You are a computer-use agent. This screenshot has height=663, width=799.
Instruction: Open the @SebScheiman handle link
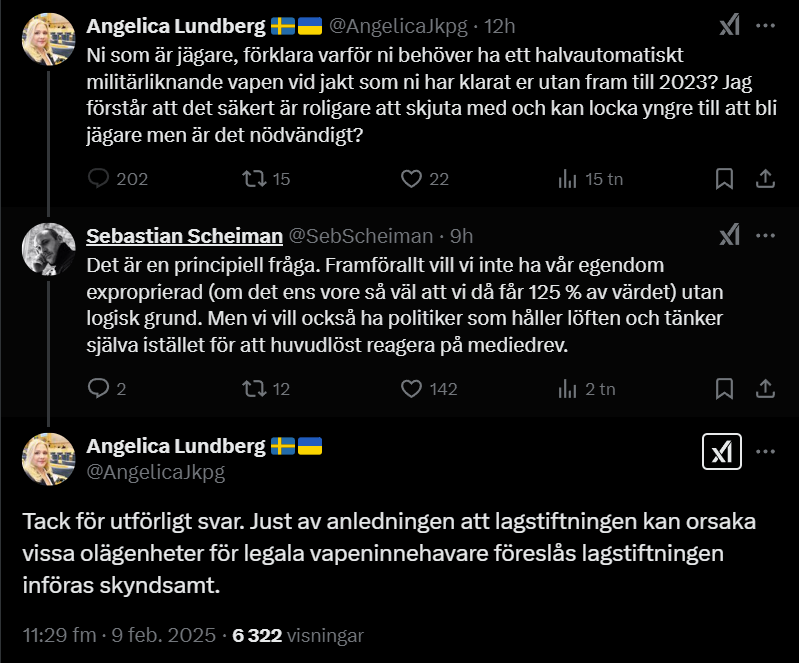tap(361, 236)
